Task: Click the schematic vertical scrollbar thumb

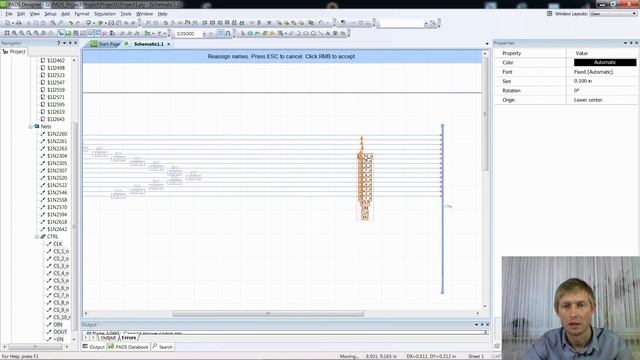Action: point(485,114)
